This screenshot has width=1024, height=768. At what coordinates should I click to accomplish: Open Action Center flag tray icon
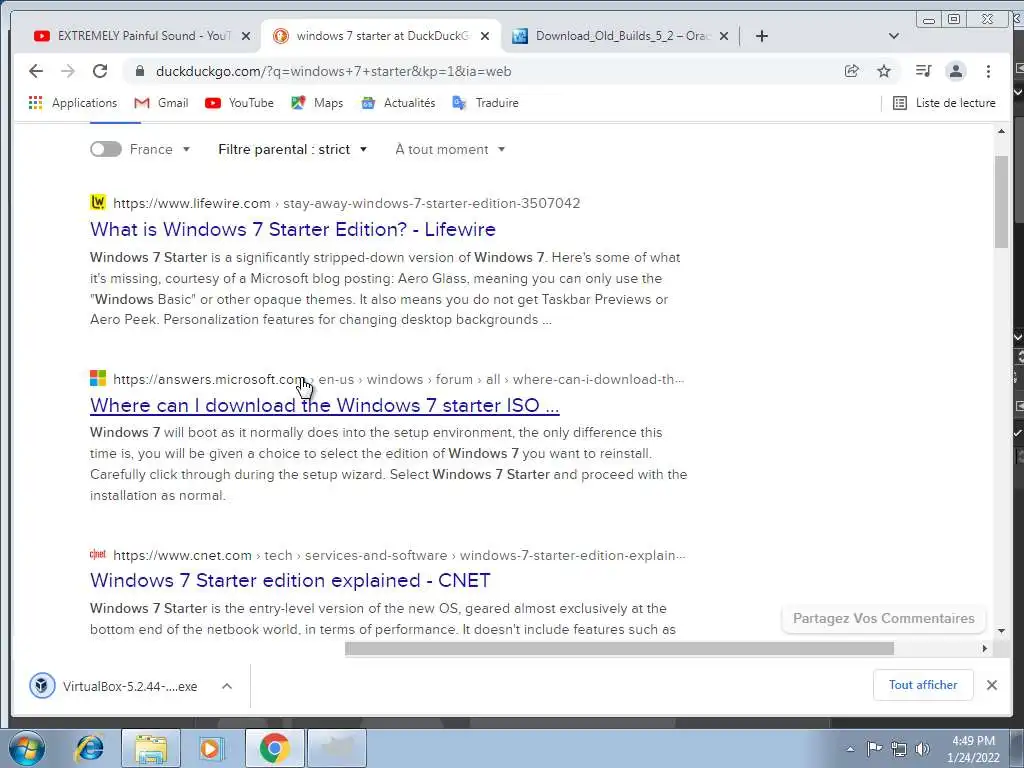(x=874, y=749)
